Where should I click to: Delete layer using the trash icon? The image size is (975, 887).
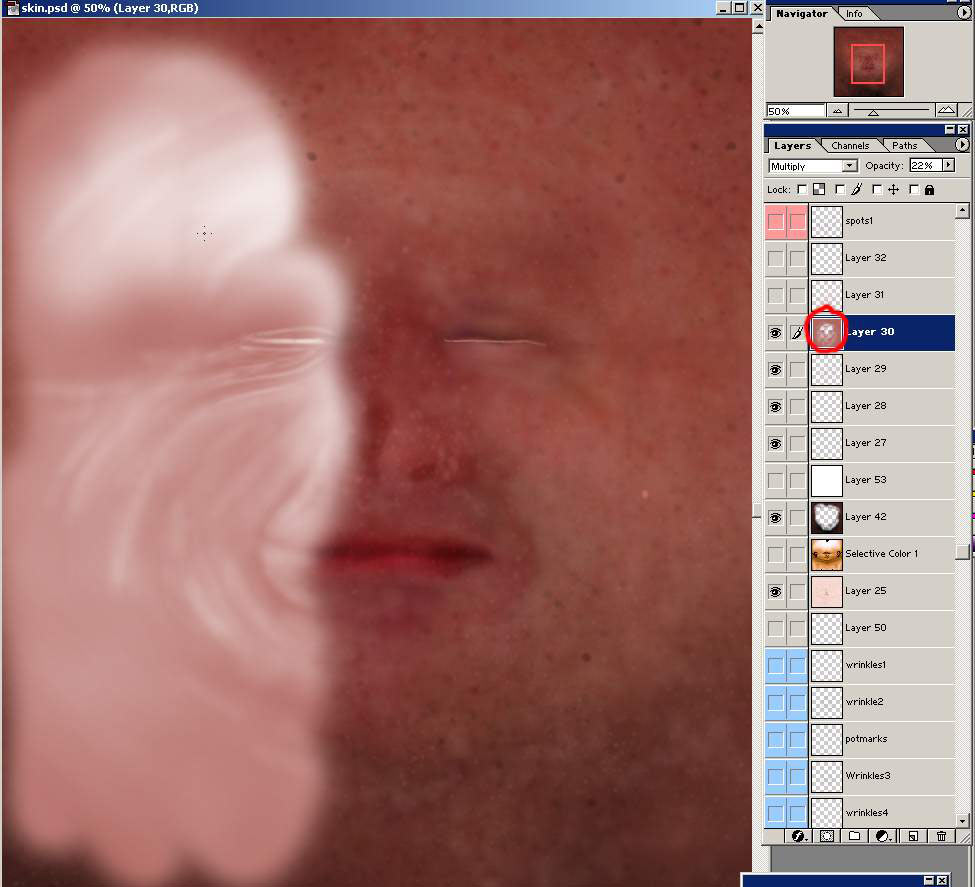941,835
